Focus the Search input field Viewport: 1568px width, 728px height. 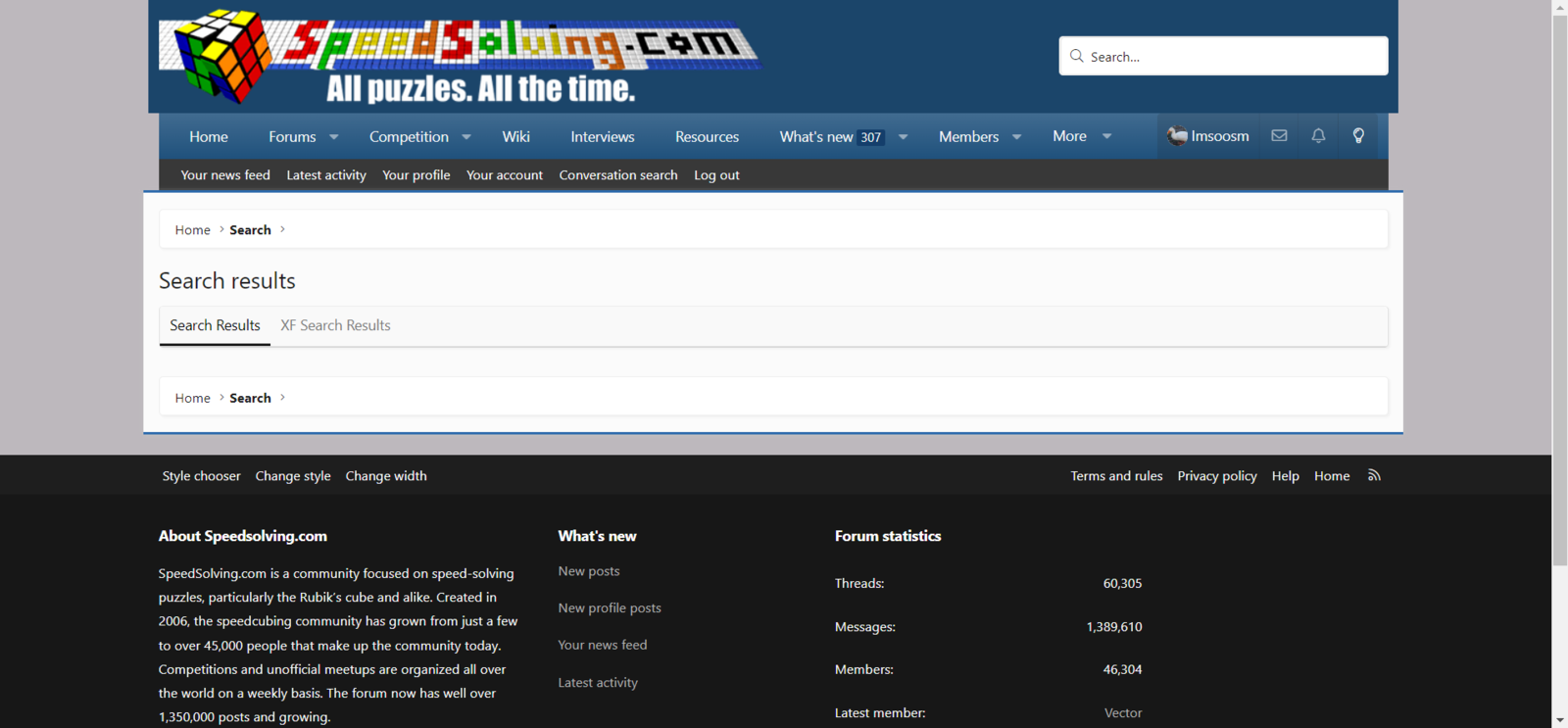pyautogui.click(x=1223, y=56)
